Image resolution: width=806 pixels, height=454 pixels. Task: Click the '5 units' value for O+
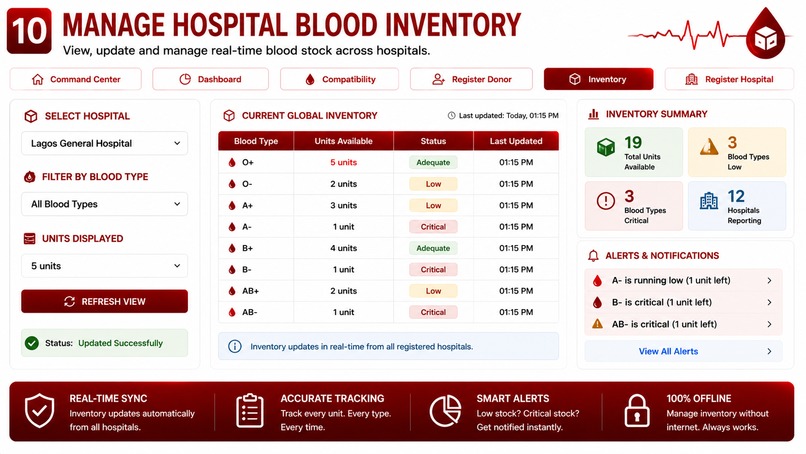(x=343, y=162)
